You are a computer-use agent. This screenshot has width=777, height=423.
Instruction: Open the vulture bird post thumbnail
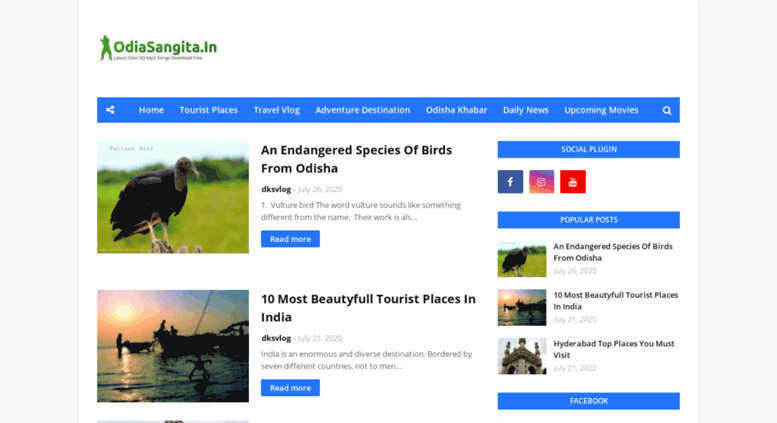pyautogui.click(x=173, y=197)
